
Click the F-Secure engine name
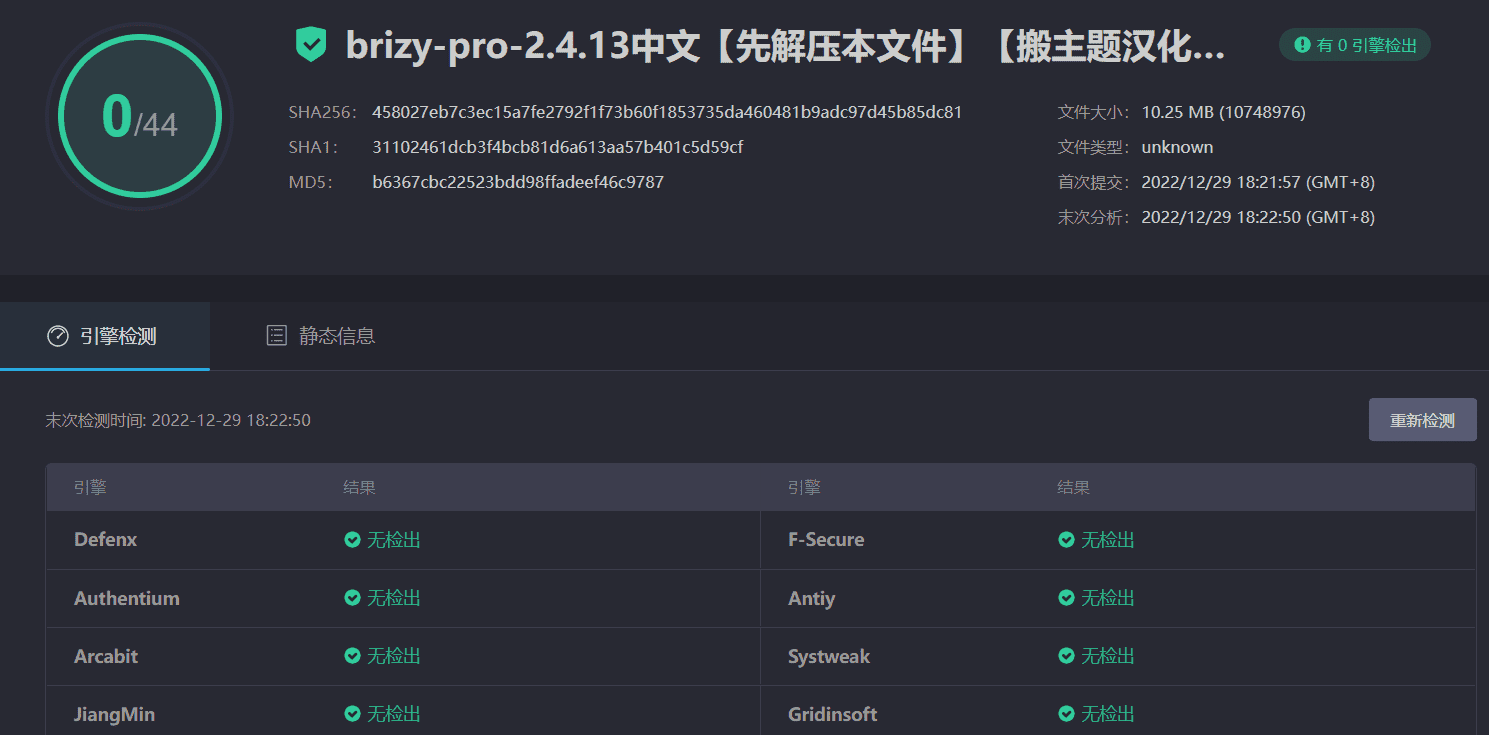click(826, 540)
